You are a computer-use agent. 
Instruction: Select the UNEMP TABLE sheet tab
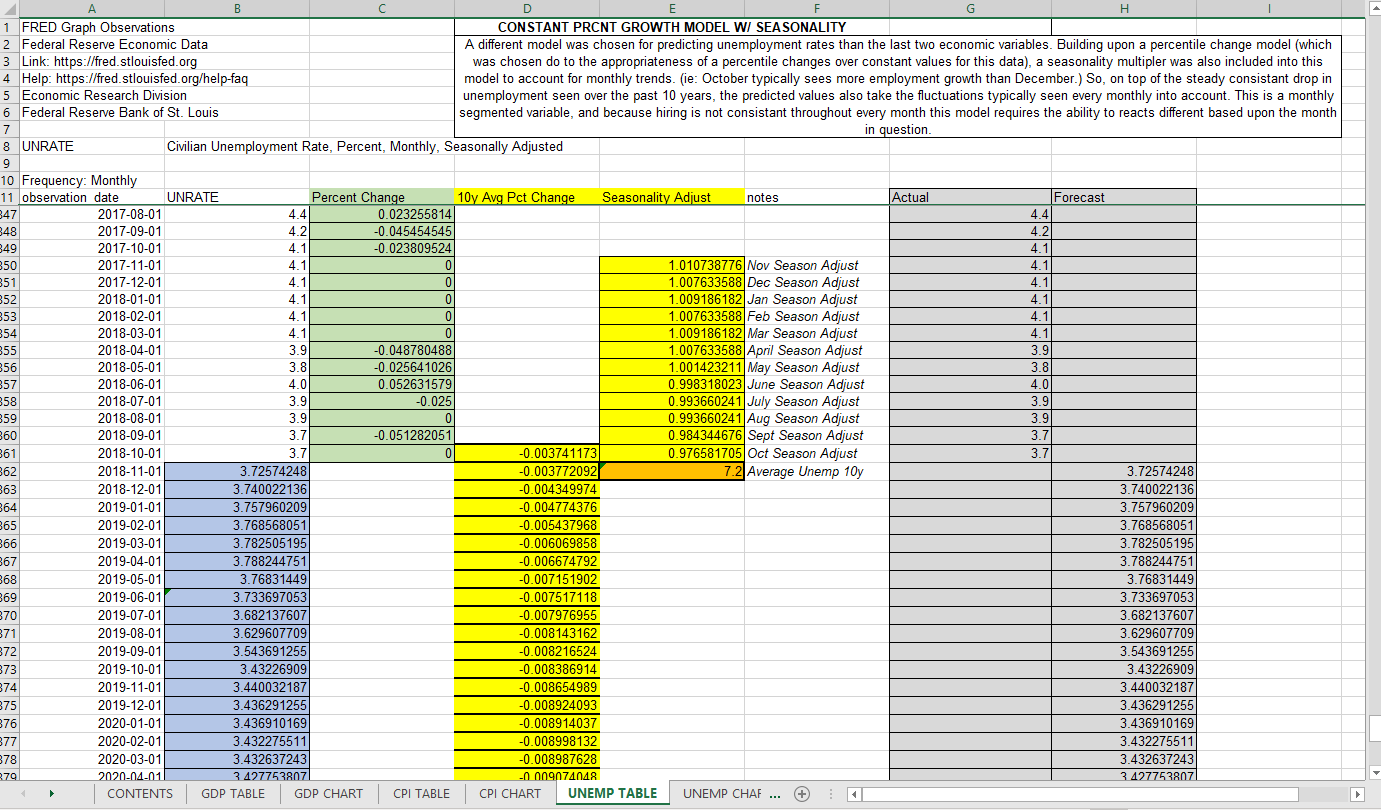tap(613, 793)
